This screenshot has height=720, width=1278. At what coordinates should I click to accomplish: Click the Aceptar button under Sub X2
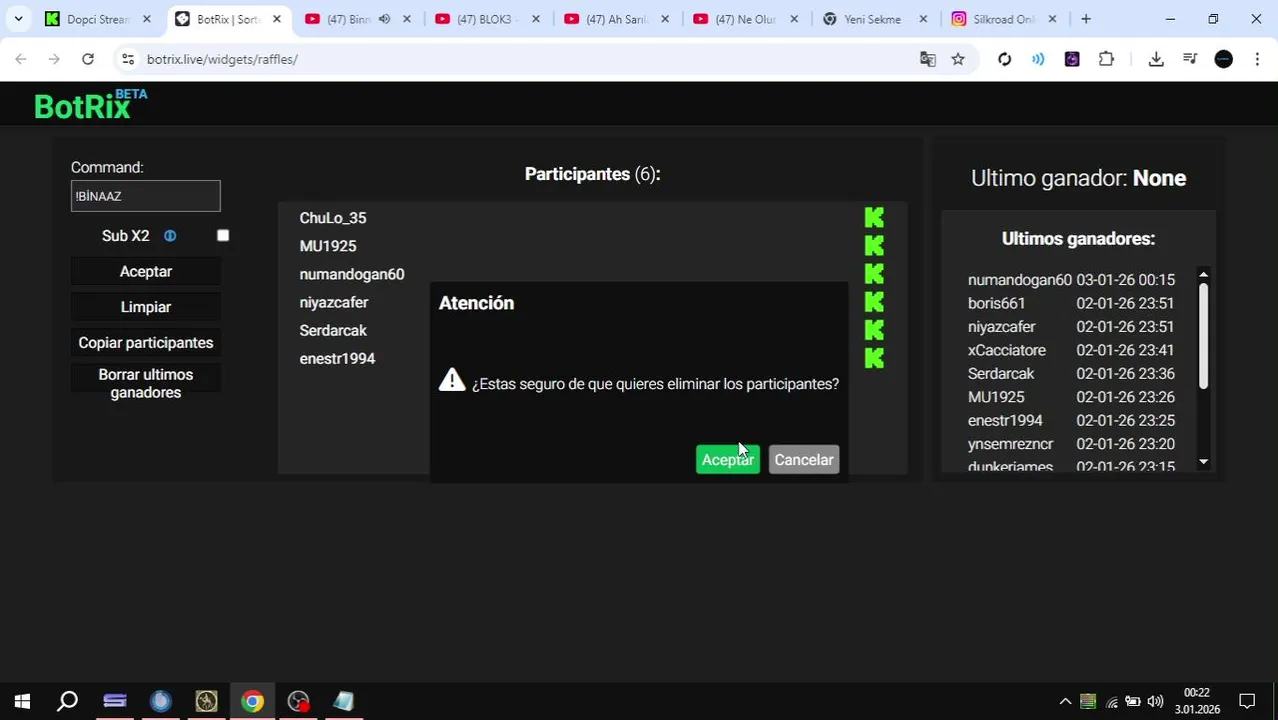[146, 272]
